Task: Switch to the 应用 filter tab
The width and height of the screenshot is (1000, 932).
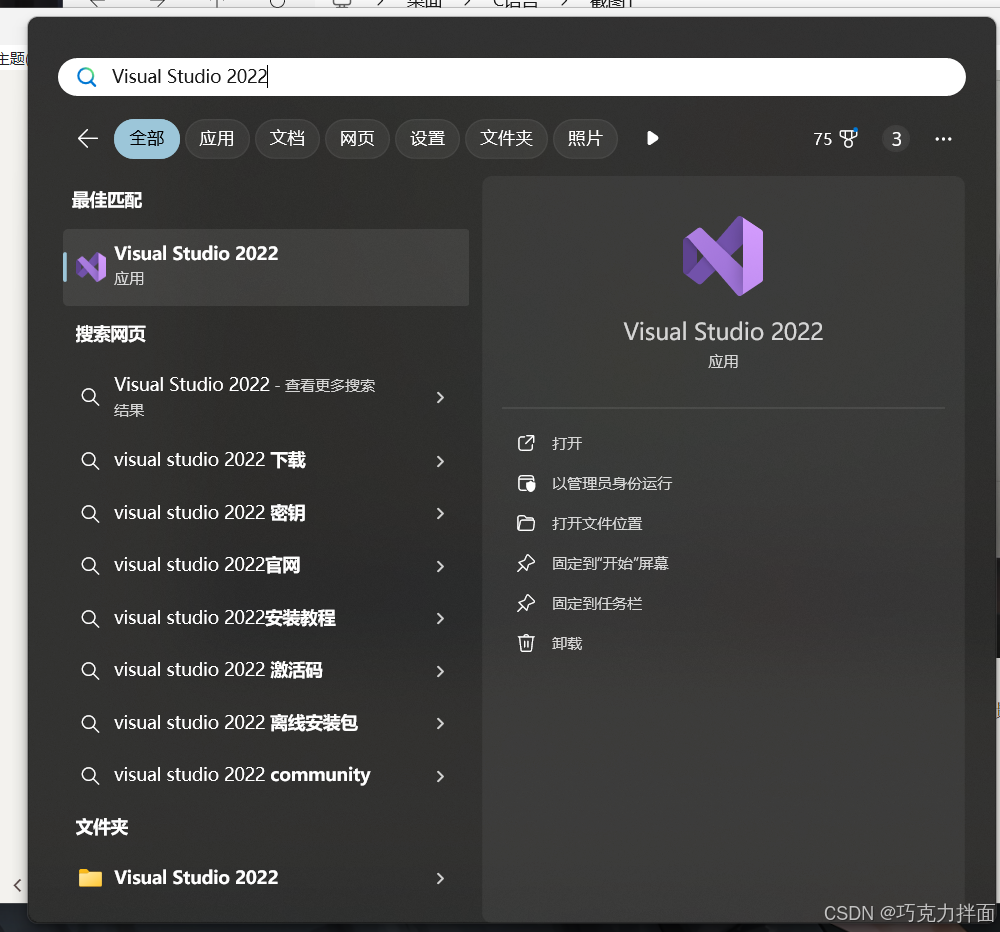Action: (217, 138)
